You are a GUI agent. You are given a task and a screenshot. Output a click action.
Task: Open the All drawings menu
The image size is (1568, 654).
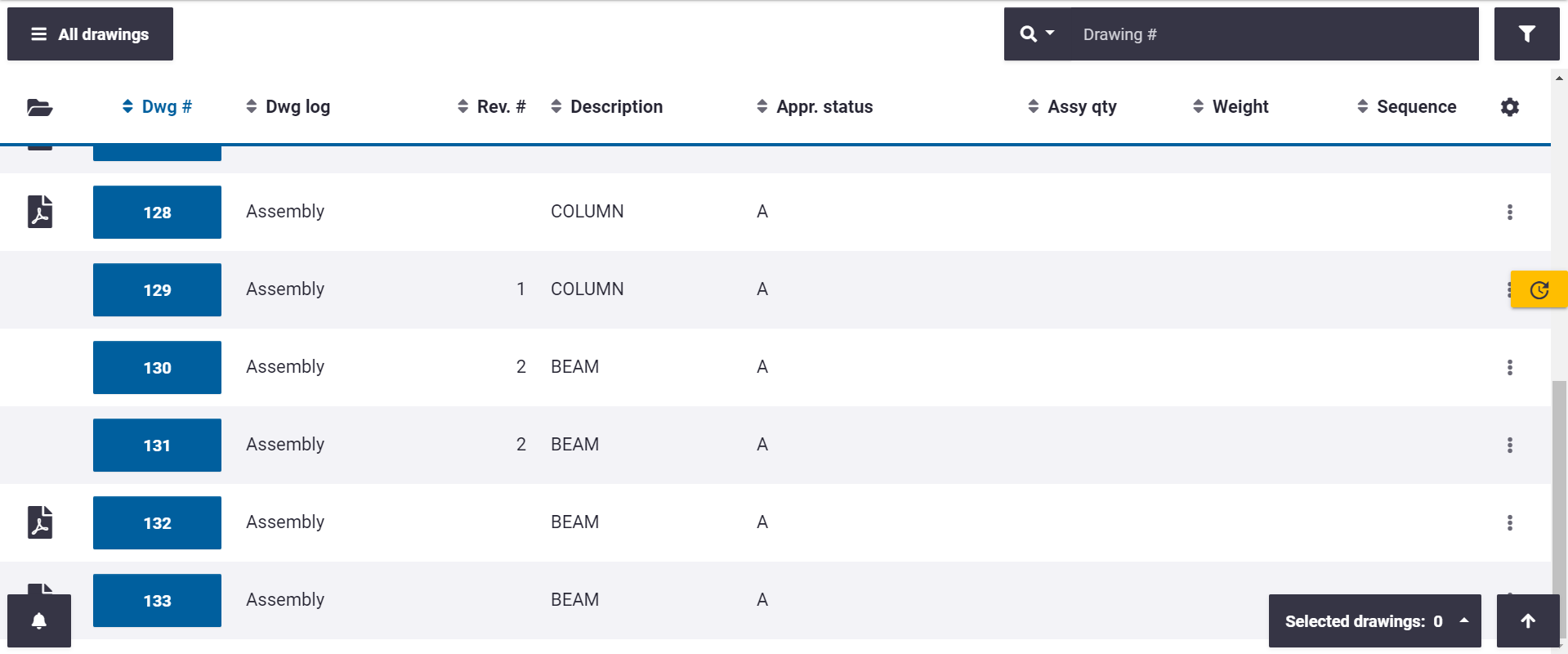[90, 34]
